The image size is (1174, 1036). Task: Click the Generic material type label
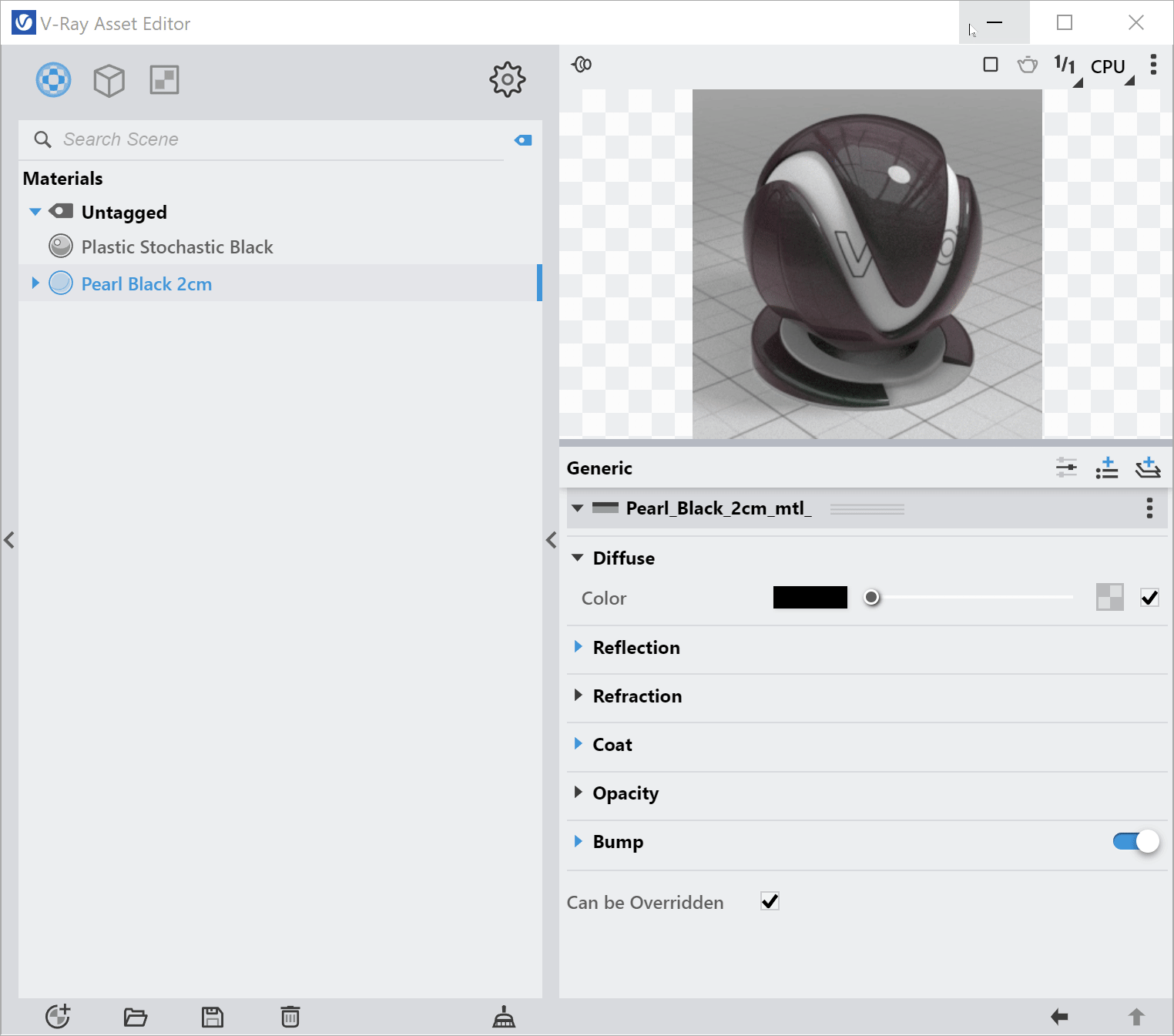pyautogui.click(x=599, y=468)
